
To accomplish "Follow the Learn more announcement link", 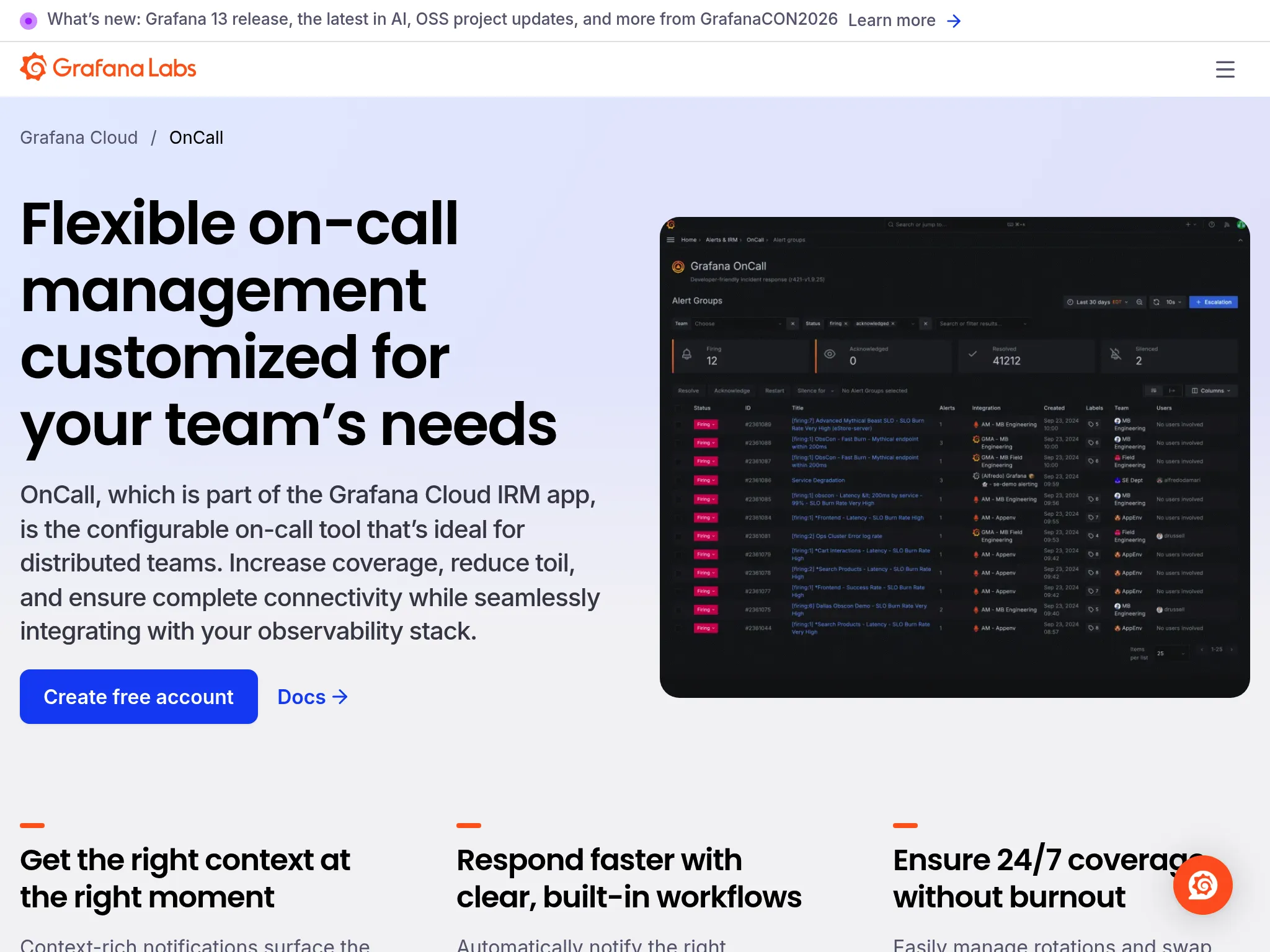I will click(905, 20).
